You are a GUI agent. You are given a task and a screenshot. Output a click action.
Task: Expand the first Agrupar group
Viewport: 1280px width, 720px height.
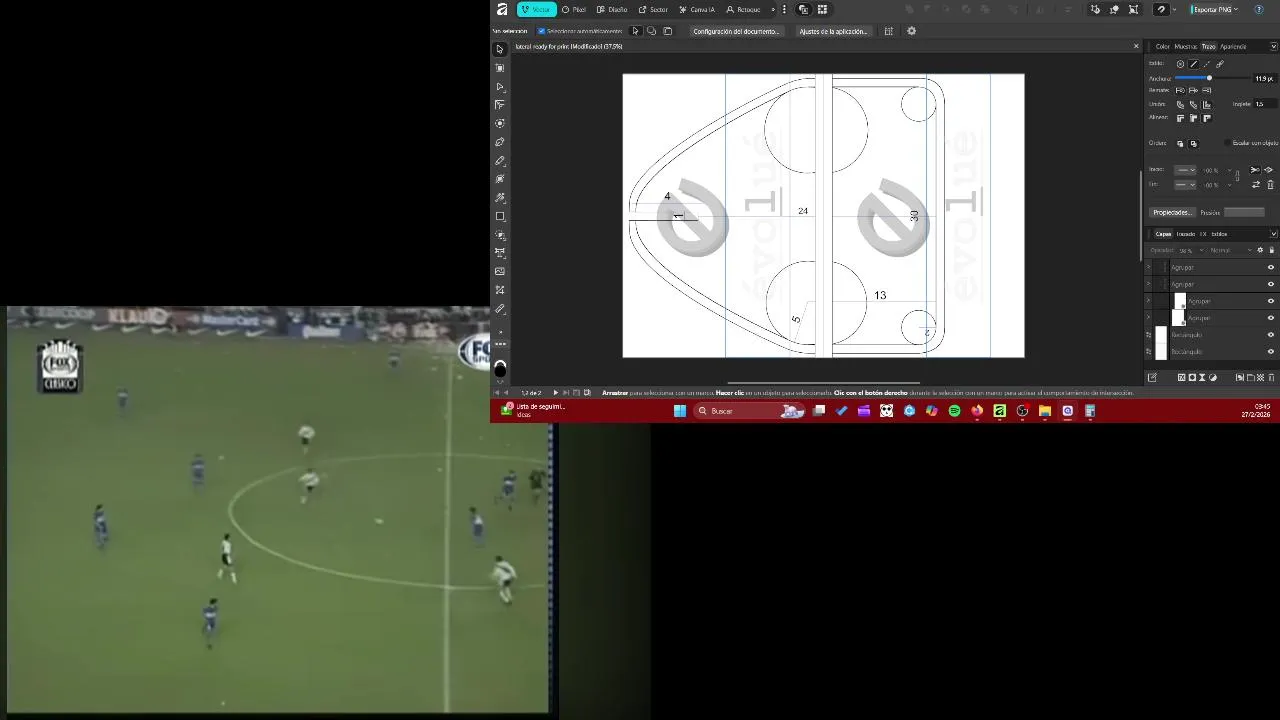pyautogui.click(x=1149, y=267)
